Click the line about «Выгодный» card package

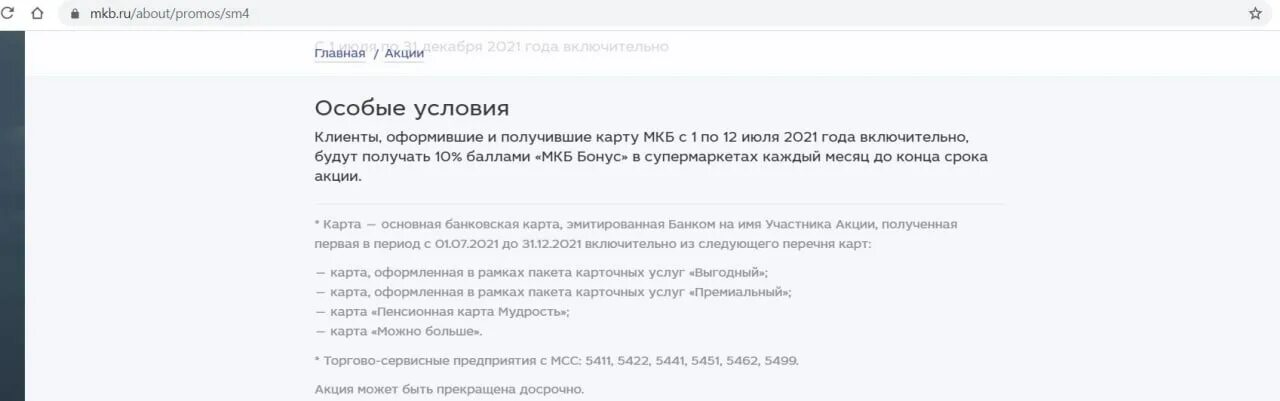541,272
